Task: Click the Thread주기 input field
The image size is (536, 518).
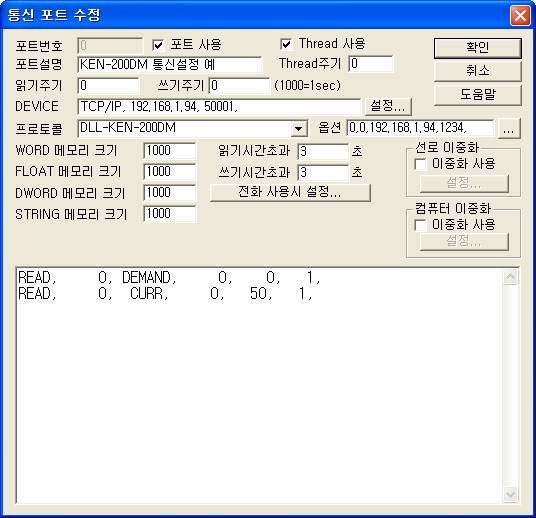Action: click(x=371, y=64)
